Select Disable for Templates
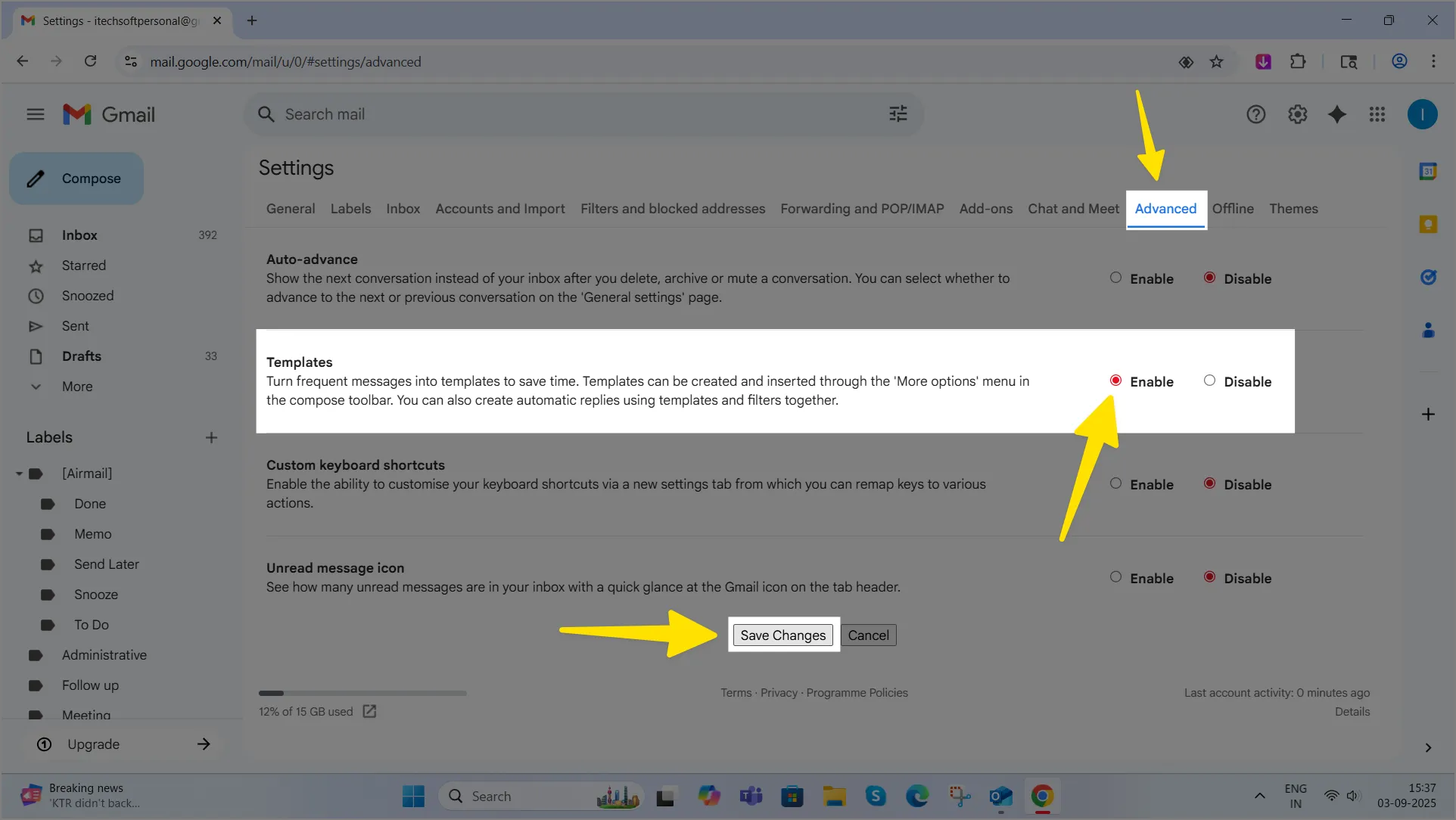The width and height of the screenshot is (1456, 820). click(x=1209, y=380)
